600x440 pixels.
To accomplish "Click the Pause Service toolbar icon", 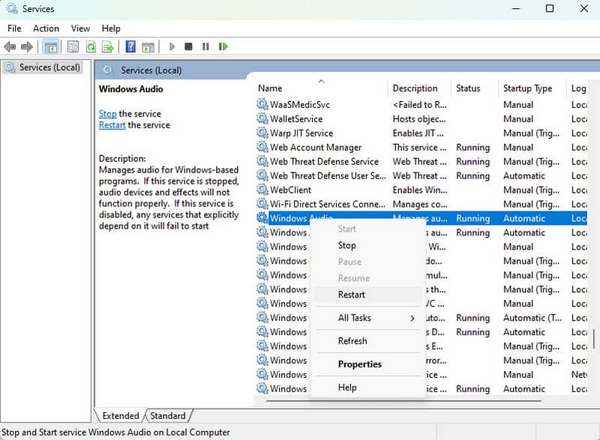I will point(205,47).
